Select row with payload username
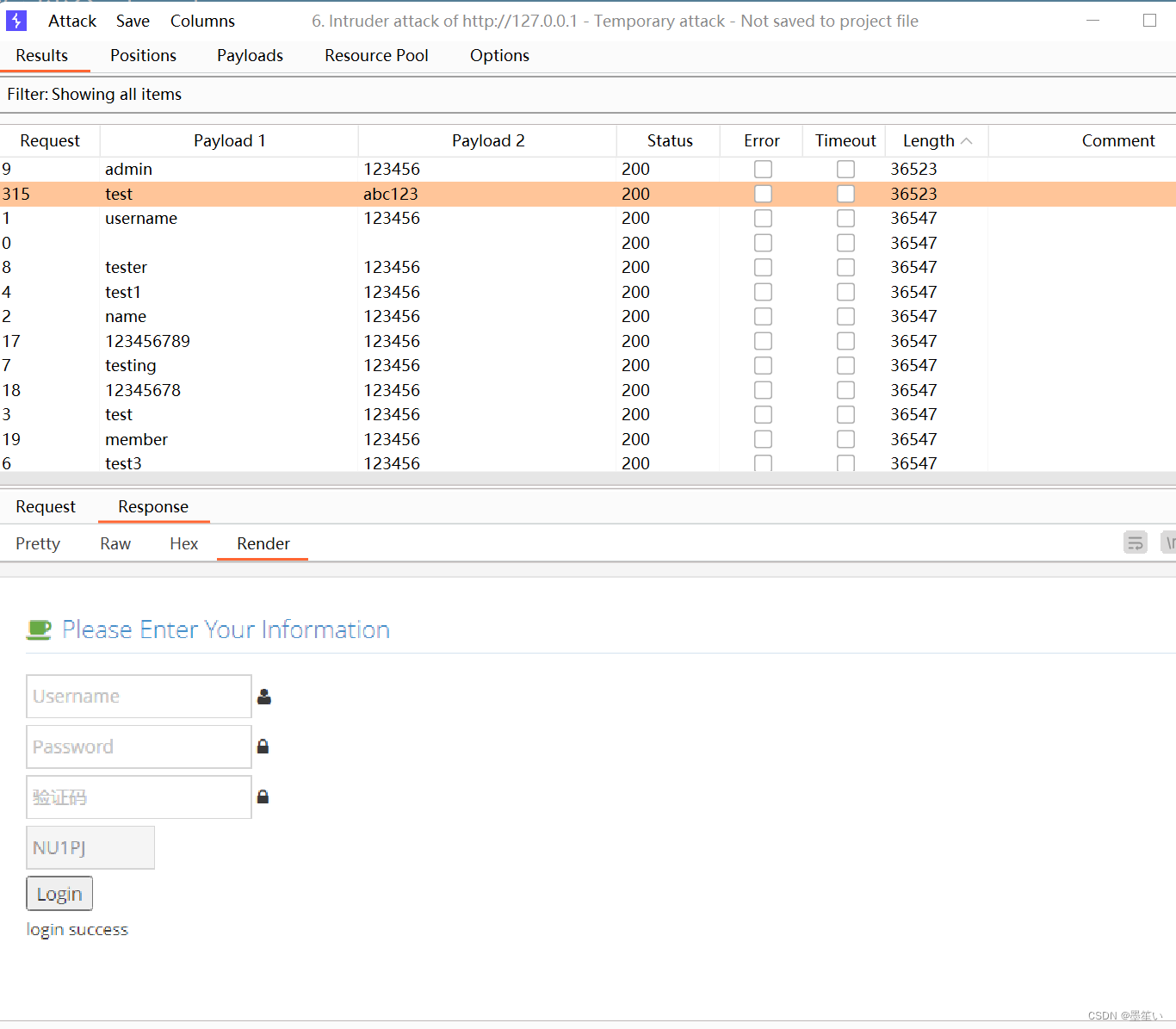 (x=588, y=219)
